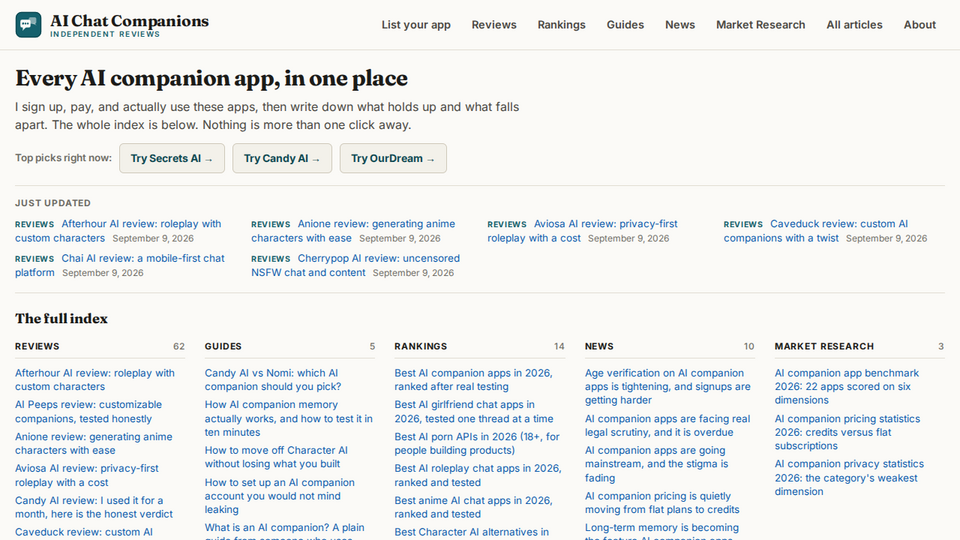Open Just Updated Aviosa AI review link
Image resolution: width=960 pixels, height=540 pixels.
coord(582,231)
